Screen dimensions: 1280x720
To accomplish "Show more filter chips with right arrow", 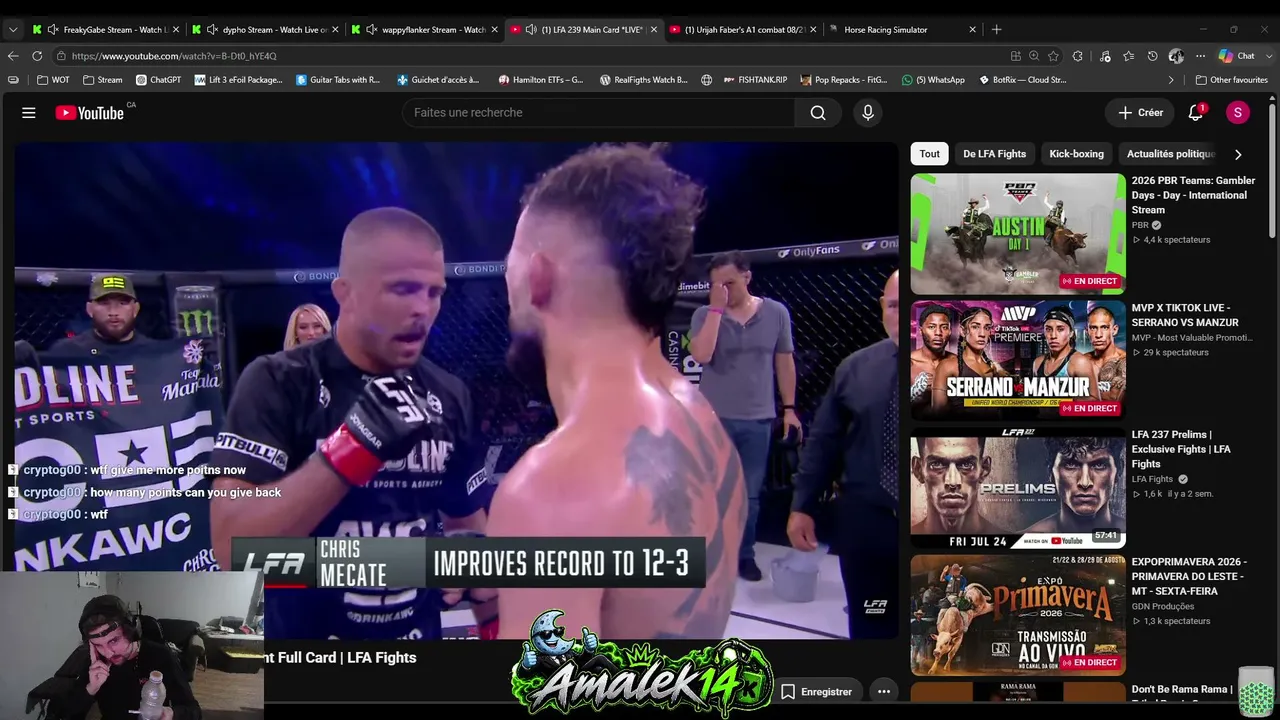I will click(1238, 154).
